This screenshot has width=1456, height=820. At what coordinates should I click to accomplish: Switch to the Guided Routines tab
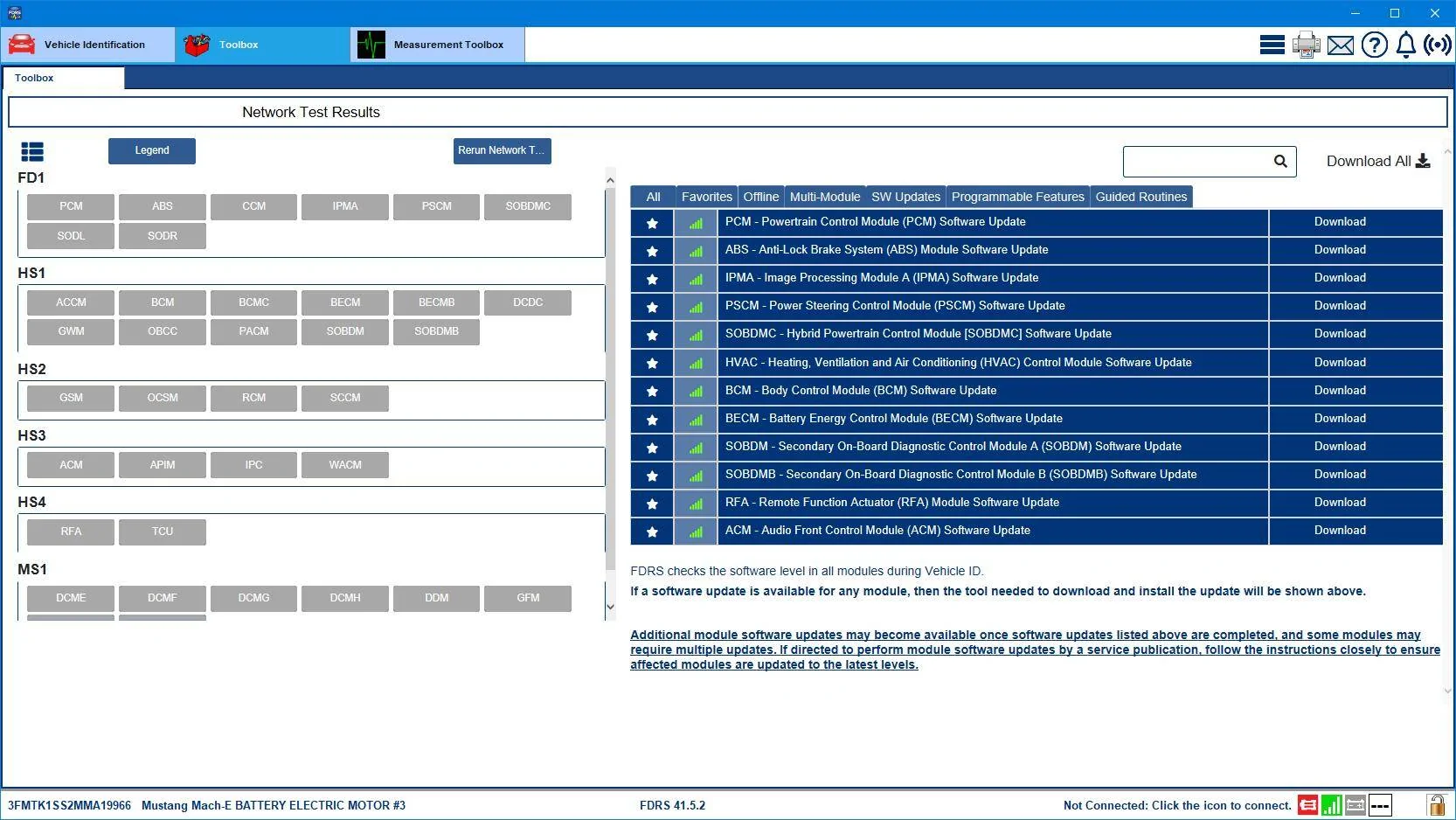1141,197
